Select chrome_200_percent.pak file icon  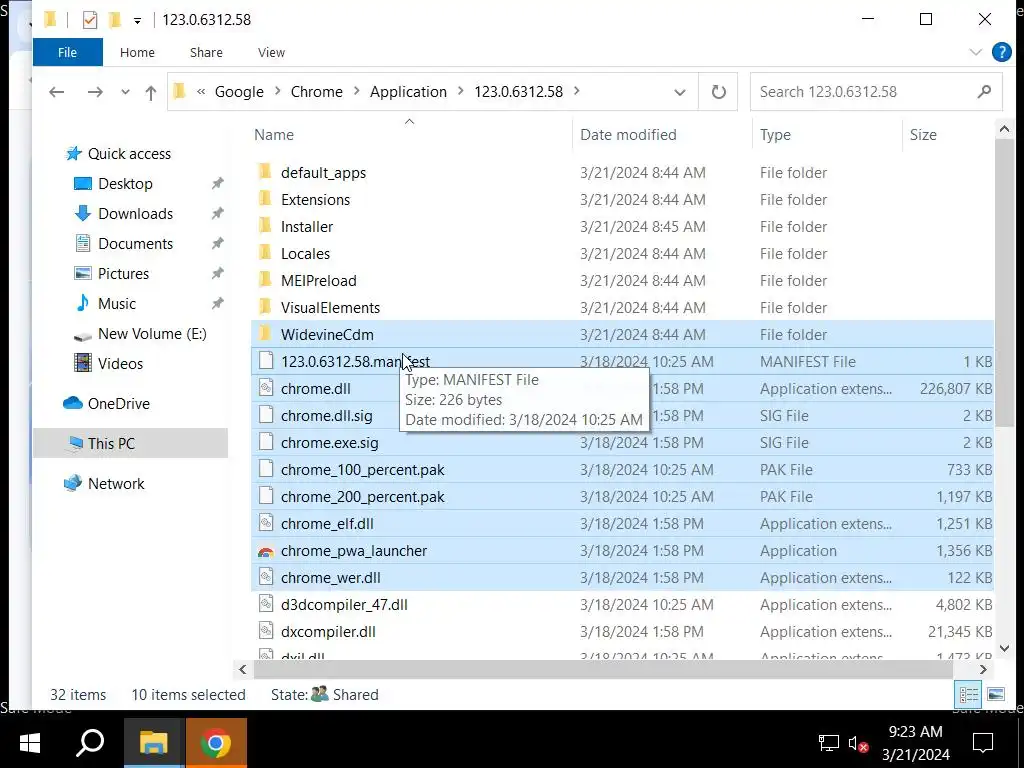coord(265,496)
